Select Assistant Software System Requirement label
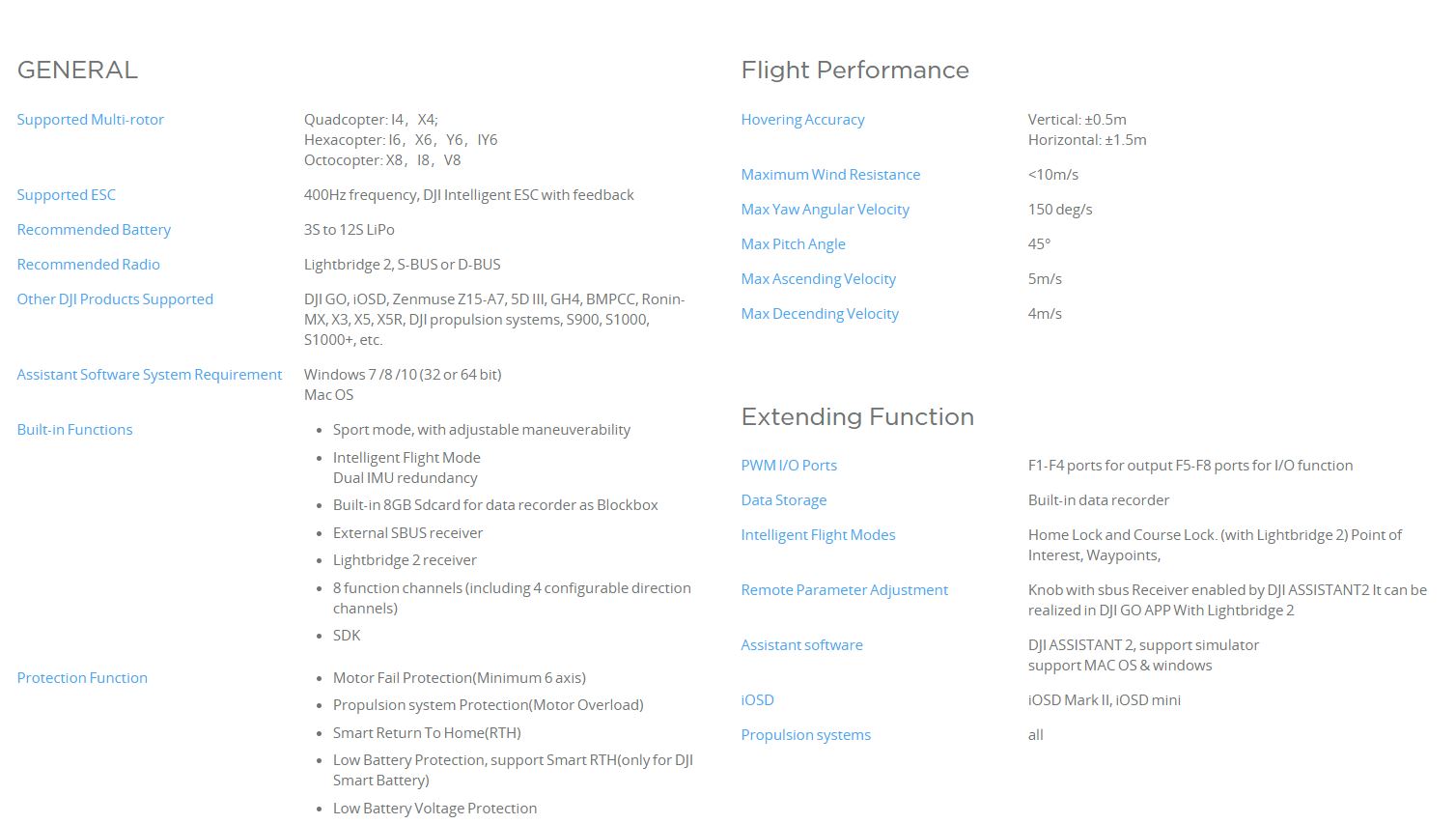 click(x=150, y=375)
